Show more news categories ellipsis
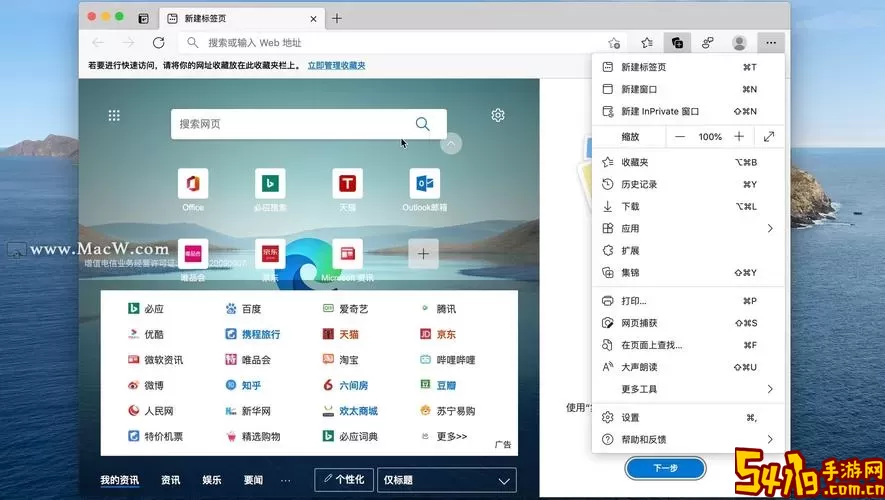 286,480
